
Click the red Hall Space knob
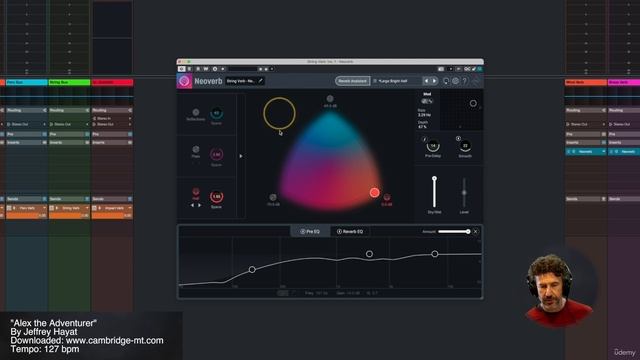216,196
